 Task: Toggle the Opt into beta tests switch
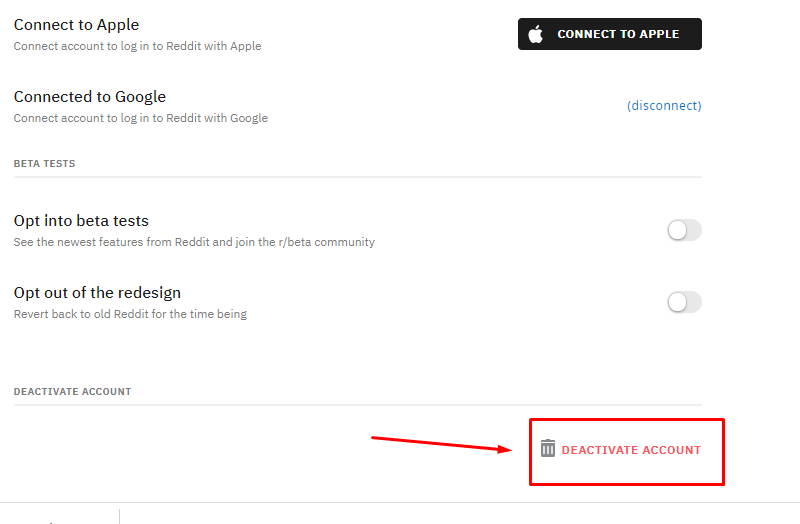[x=684, y=230]
